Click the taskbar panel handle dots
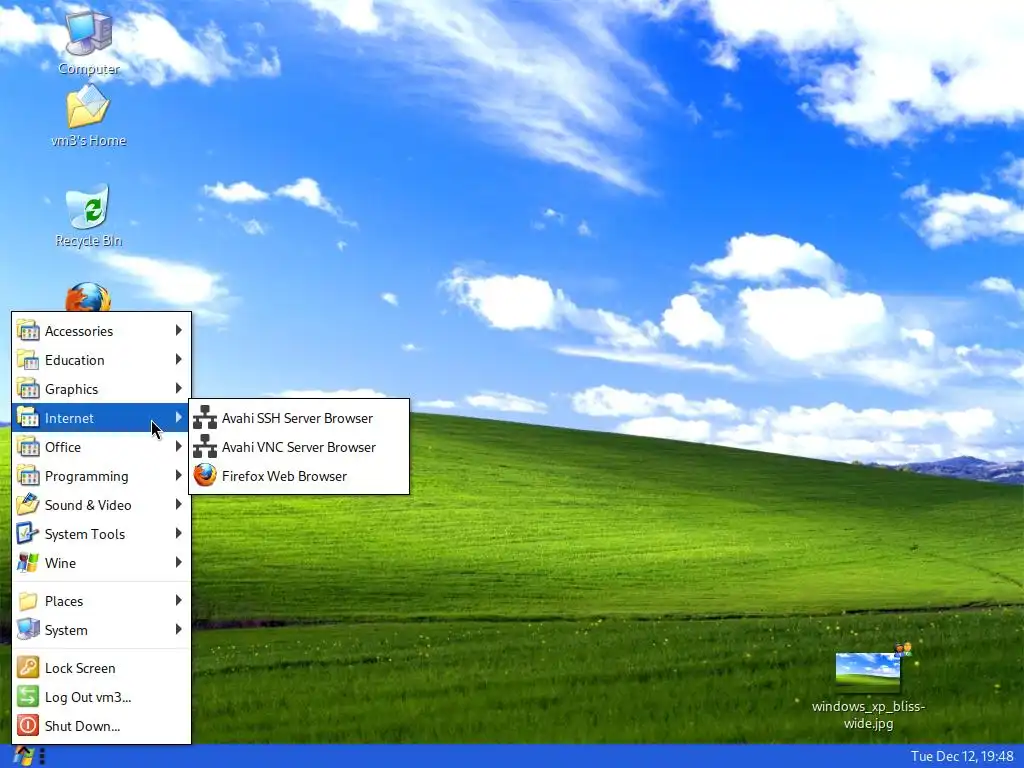This screenshot has height=768, width=1024. [42, 756]
